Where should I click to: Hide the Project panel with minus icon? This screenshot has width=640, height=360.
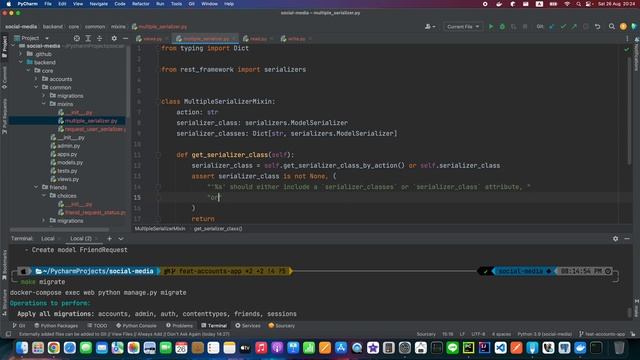(x=125, y=38)
